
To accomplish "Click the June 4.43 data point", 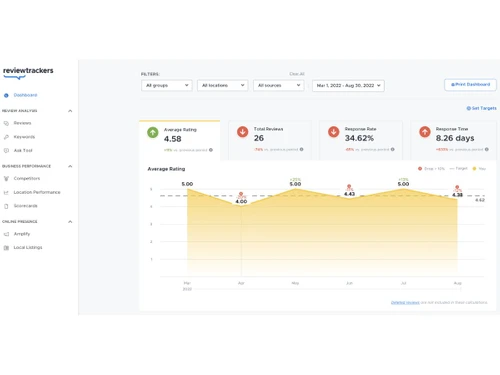I will [349, 199].
